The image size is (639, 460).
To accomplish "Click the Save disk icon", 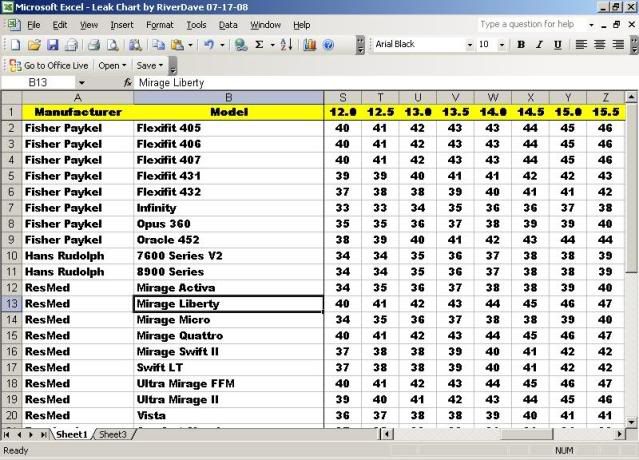I will point(53,45).
